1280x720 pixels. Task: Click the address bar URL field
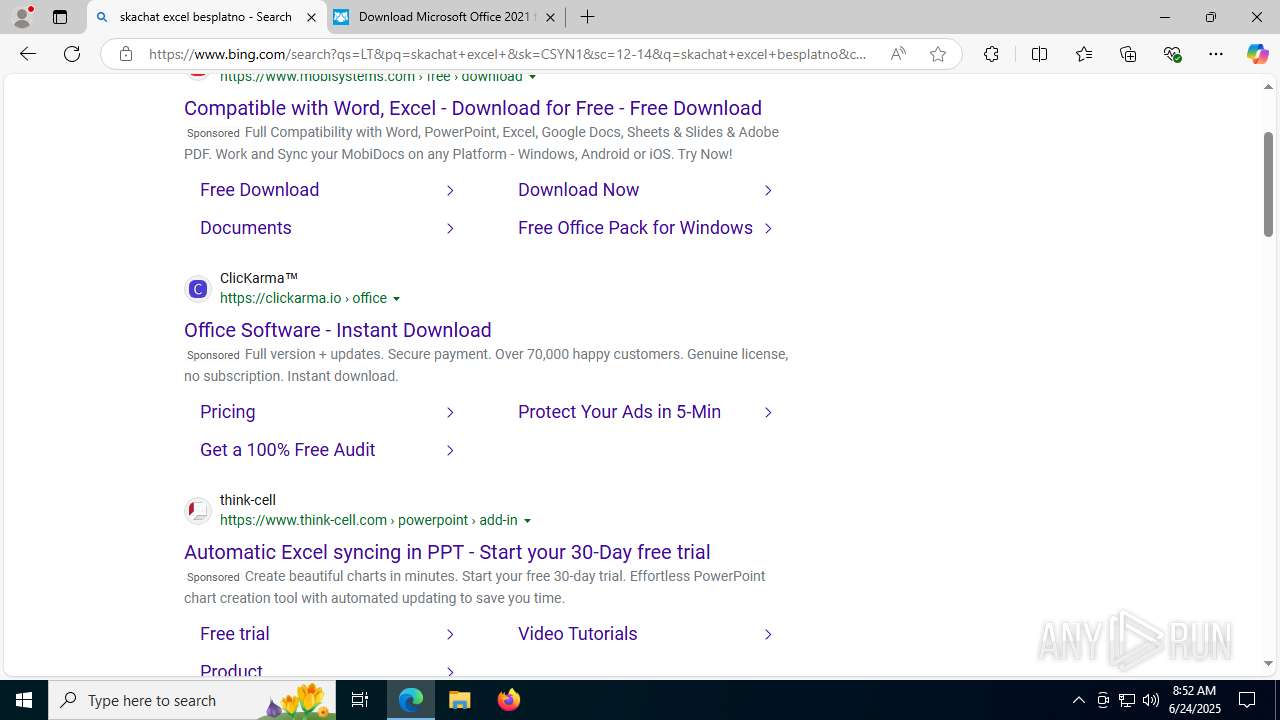508,54
